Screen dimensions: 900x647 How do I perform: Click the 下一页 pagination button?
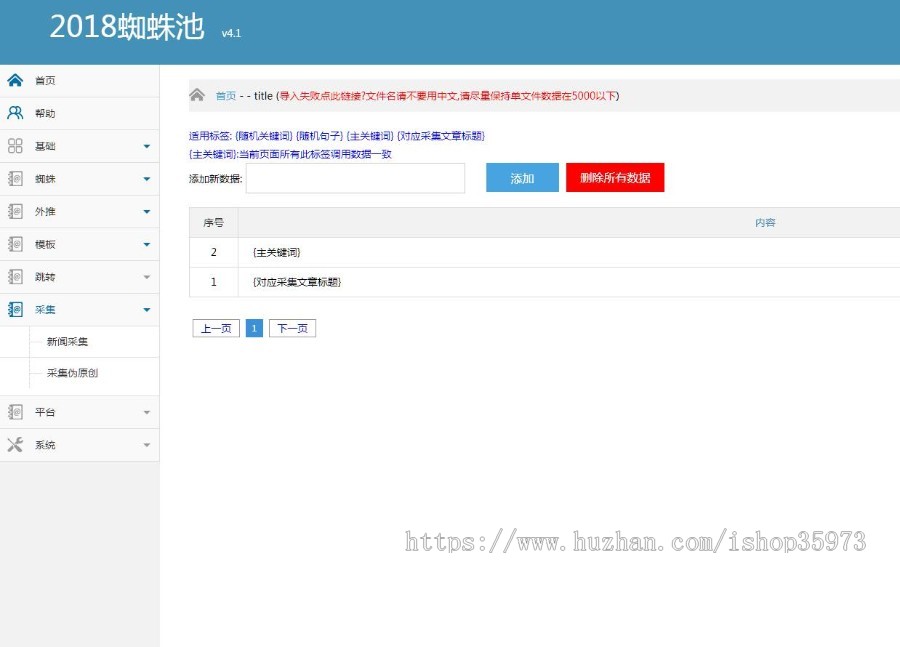292,327
